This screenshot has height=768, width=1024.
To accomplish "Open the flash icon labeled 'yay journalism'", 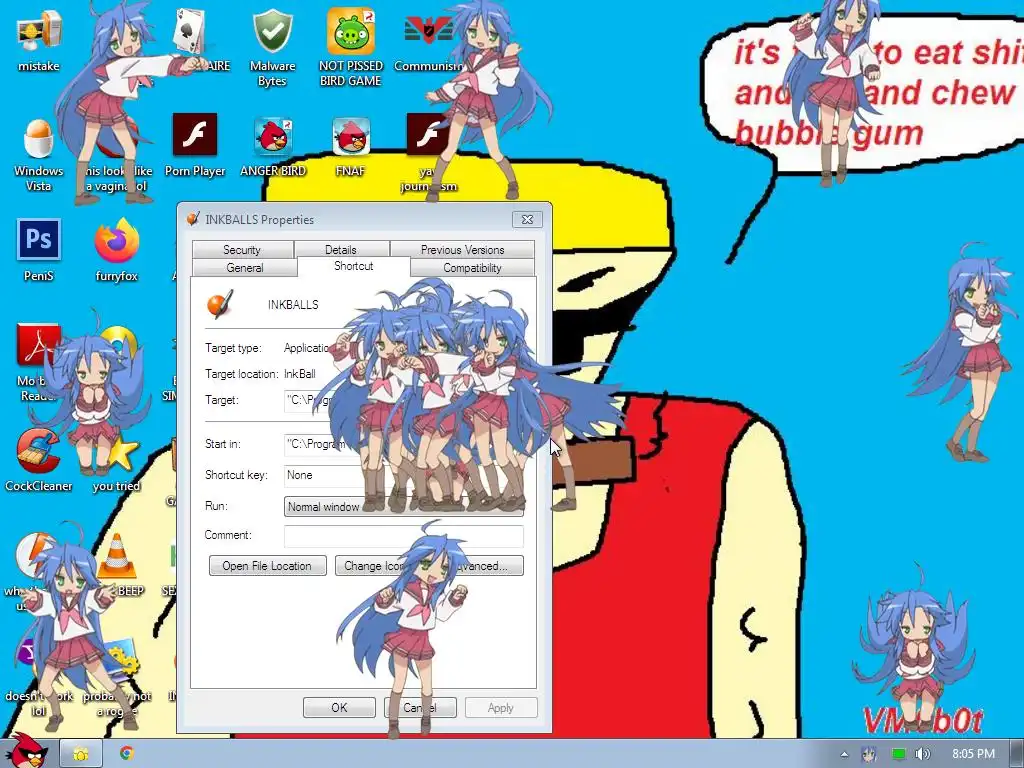I will pos(428,135).
